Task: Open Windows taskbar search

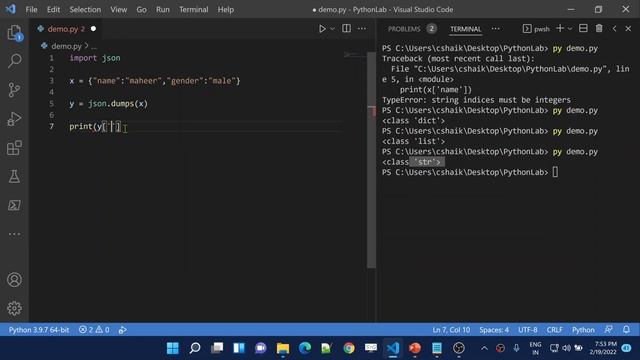Action: click(x=195, y=348)
